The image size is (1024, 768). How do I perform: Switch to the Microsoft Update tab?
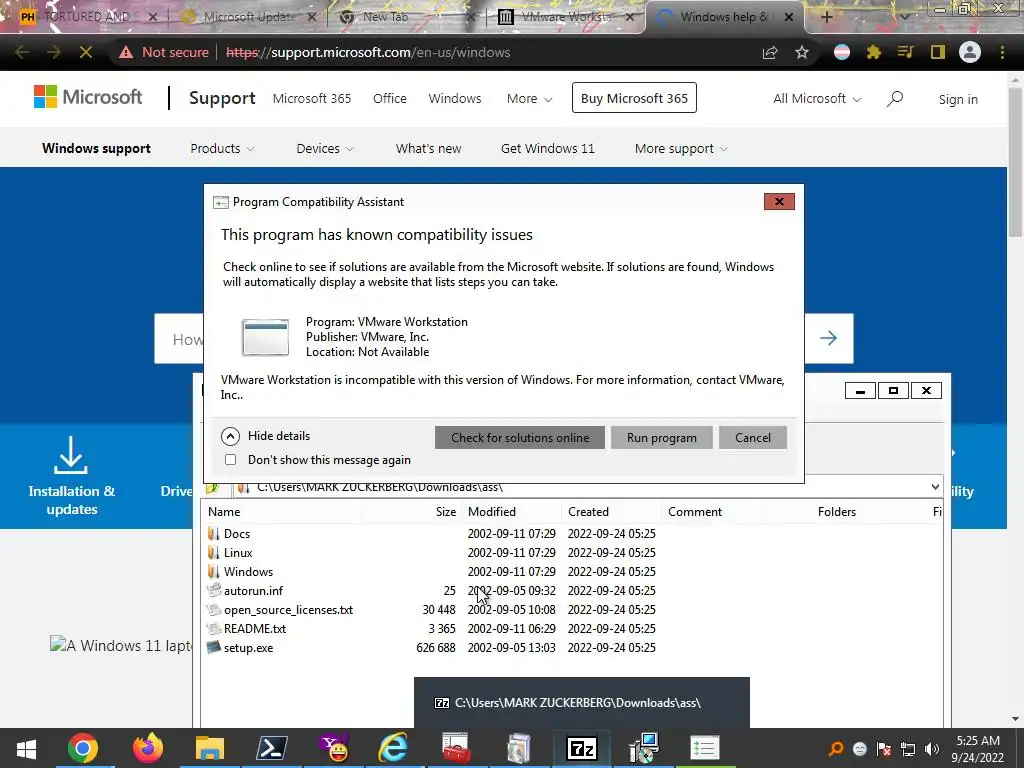point(248,17)
